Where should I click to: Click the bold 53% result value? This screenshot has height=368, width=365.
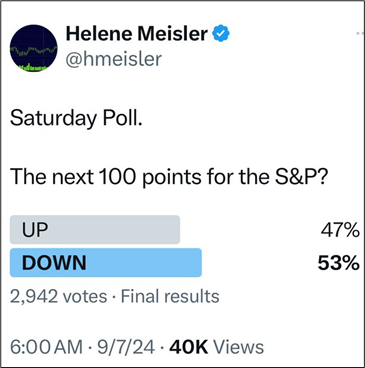(x=339, y=263)
